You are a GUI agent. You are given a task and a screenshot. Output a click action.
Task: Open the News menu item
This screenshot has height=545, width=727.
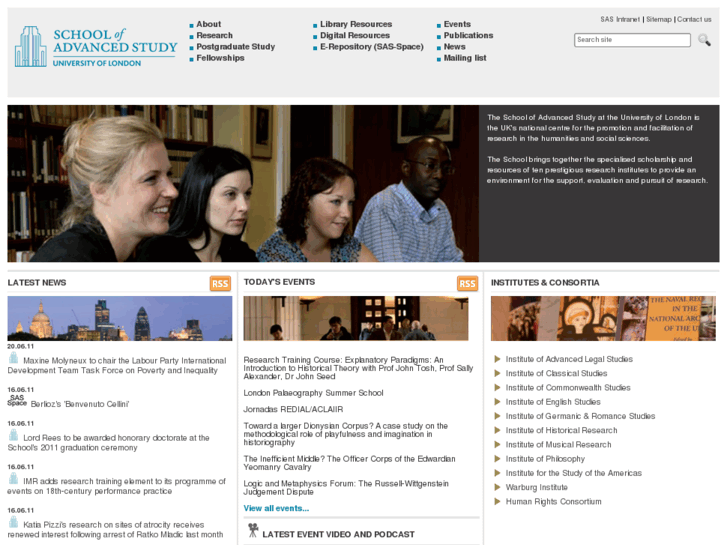454,46
